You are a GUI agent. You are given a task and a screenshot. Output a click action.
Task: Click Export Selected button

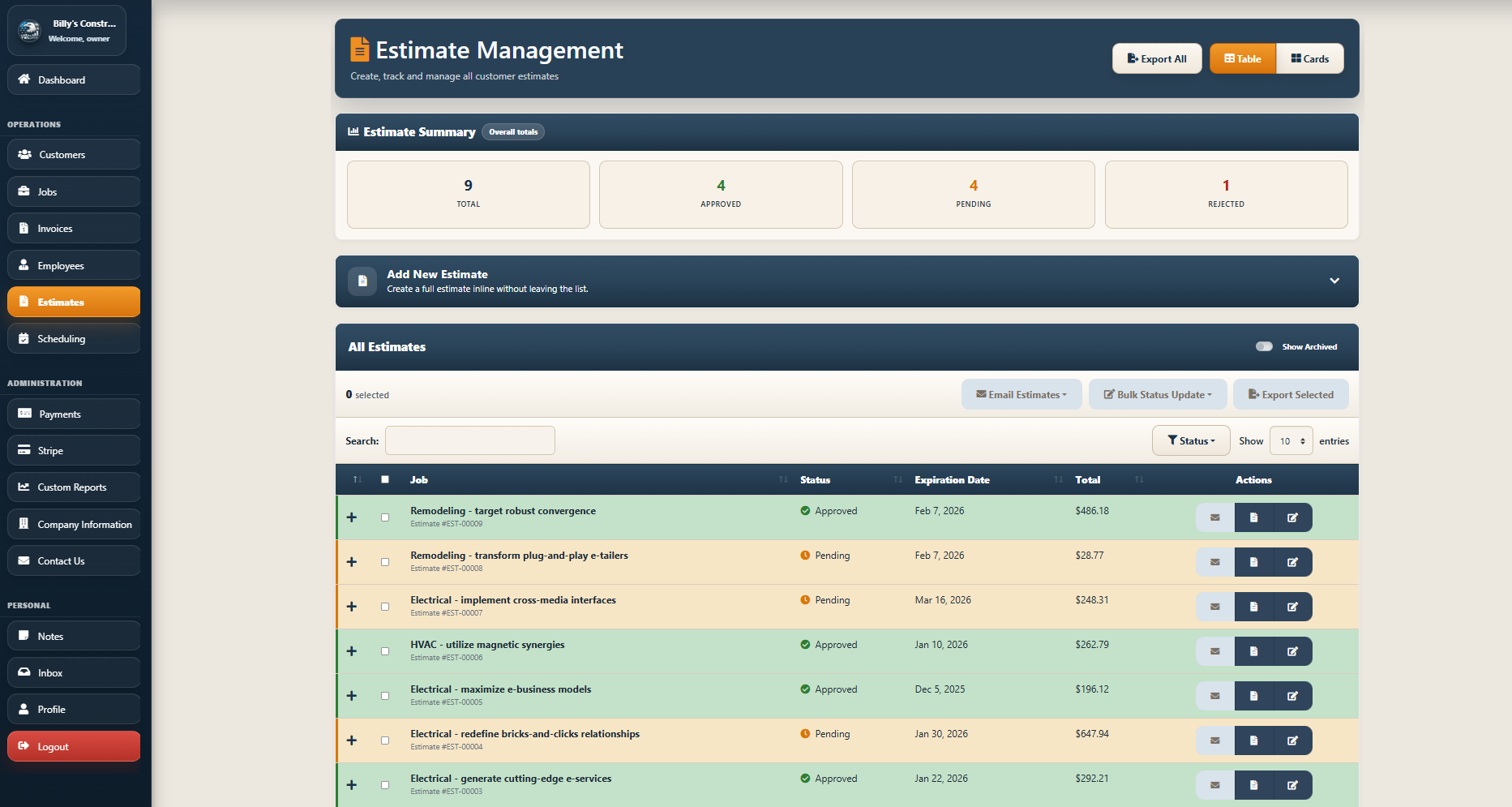point(1291,394)
